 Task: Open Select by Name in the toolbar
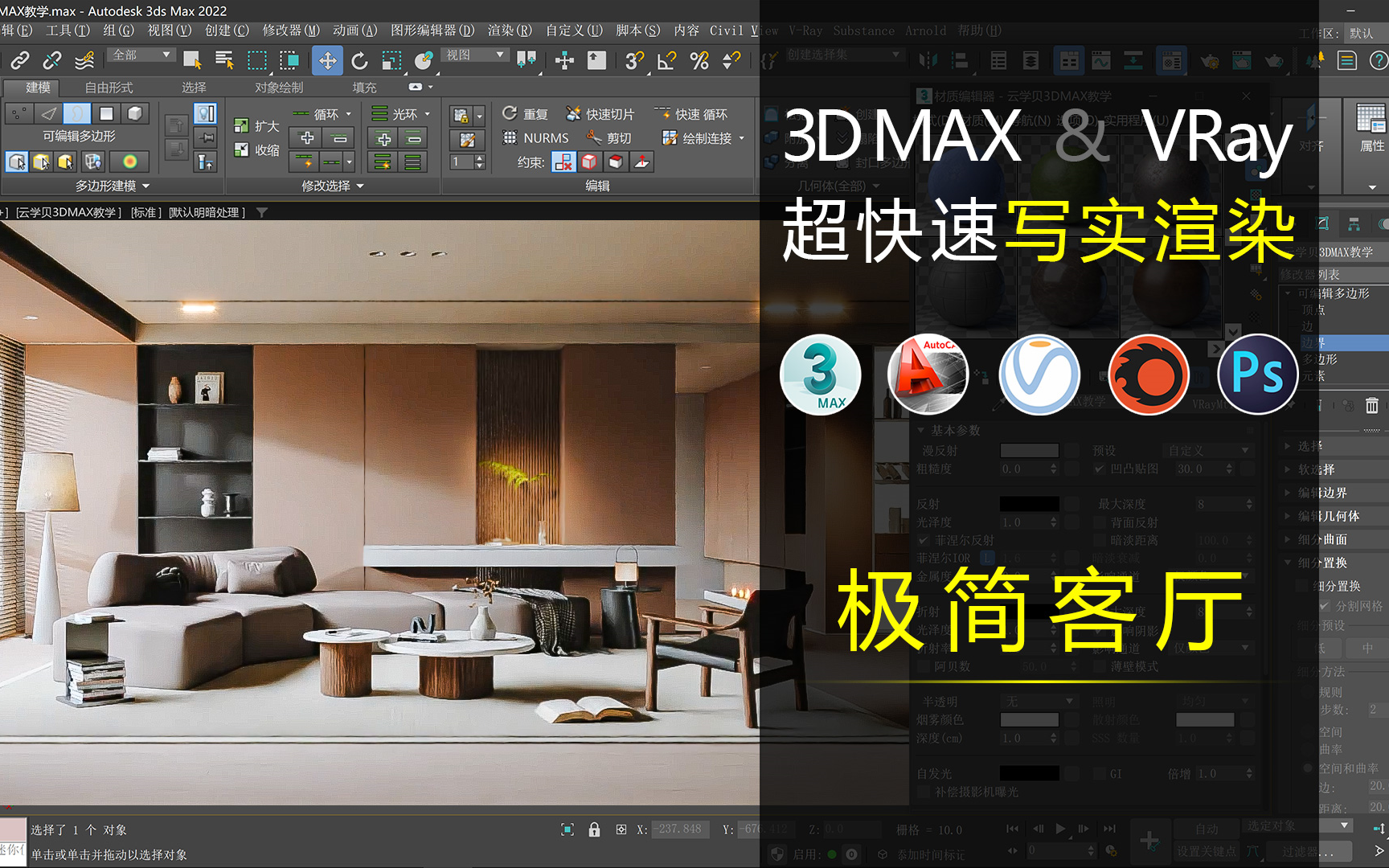(x=223, y=60)
